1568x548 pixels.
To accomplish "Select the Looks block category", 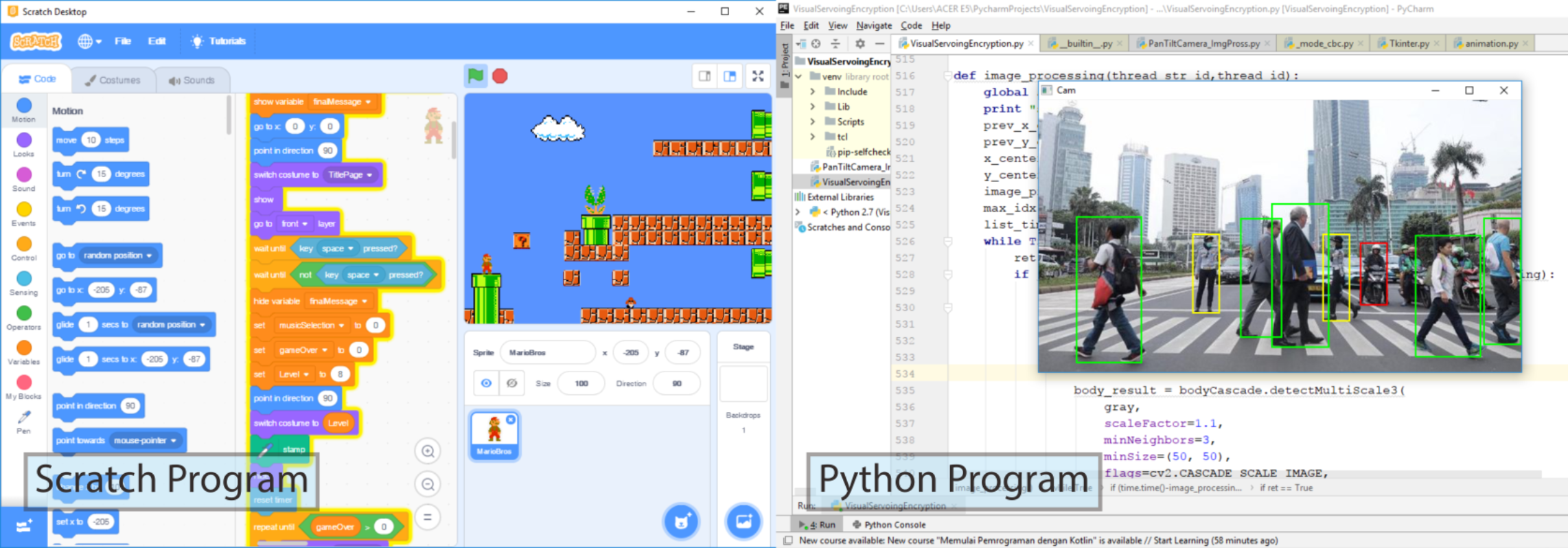I will click(23, 145).
